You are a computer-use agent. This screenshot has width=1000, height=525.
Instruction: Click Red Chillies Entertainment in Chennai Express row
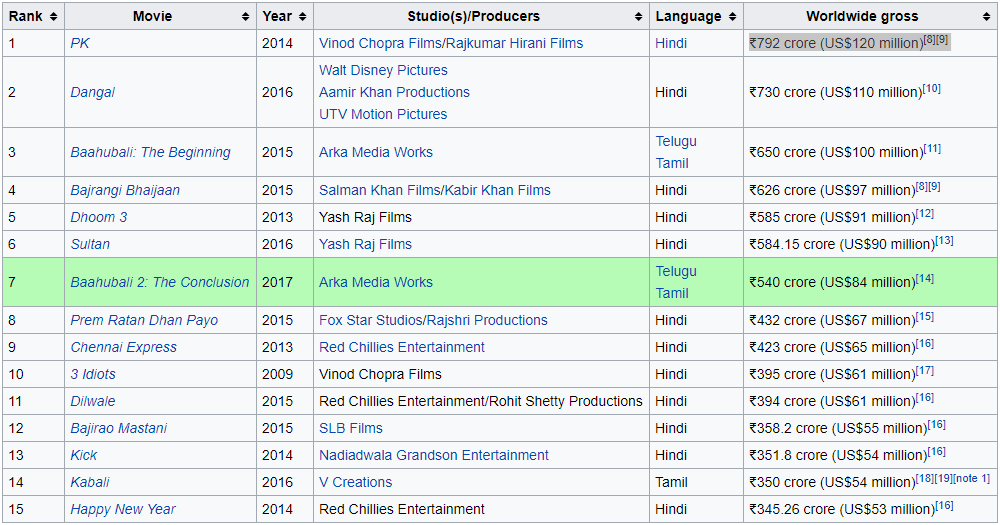(401, 347)
